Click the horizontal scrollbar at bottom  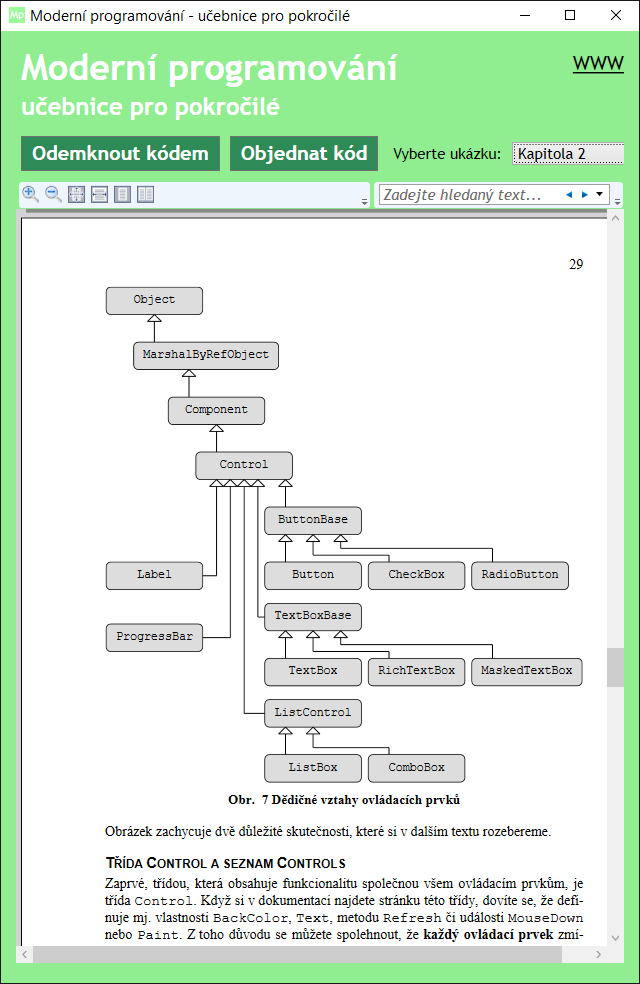click(x=300, y=954)
